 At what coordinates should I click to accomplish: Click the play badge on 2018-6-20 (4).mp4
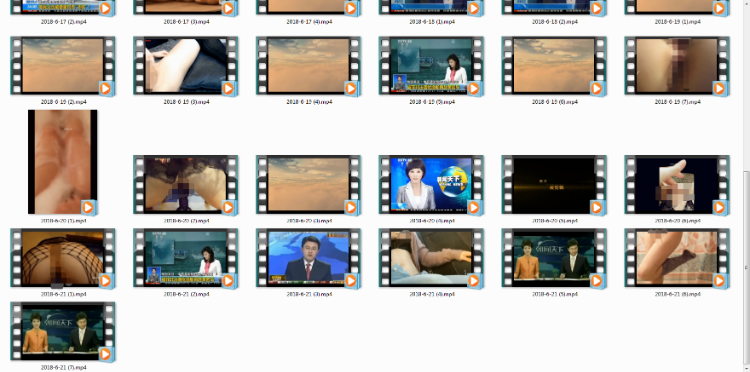[474, 207]
